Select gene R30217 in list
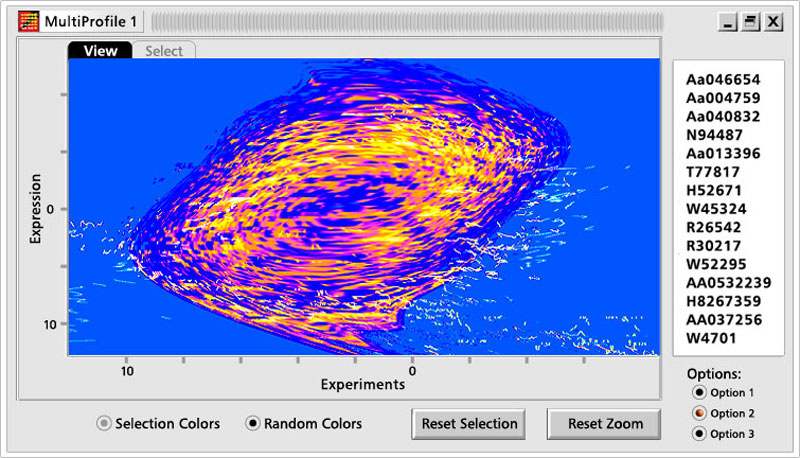 tap(713, 246)
